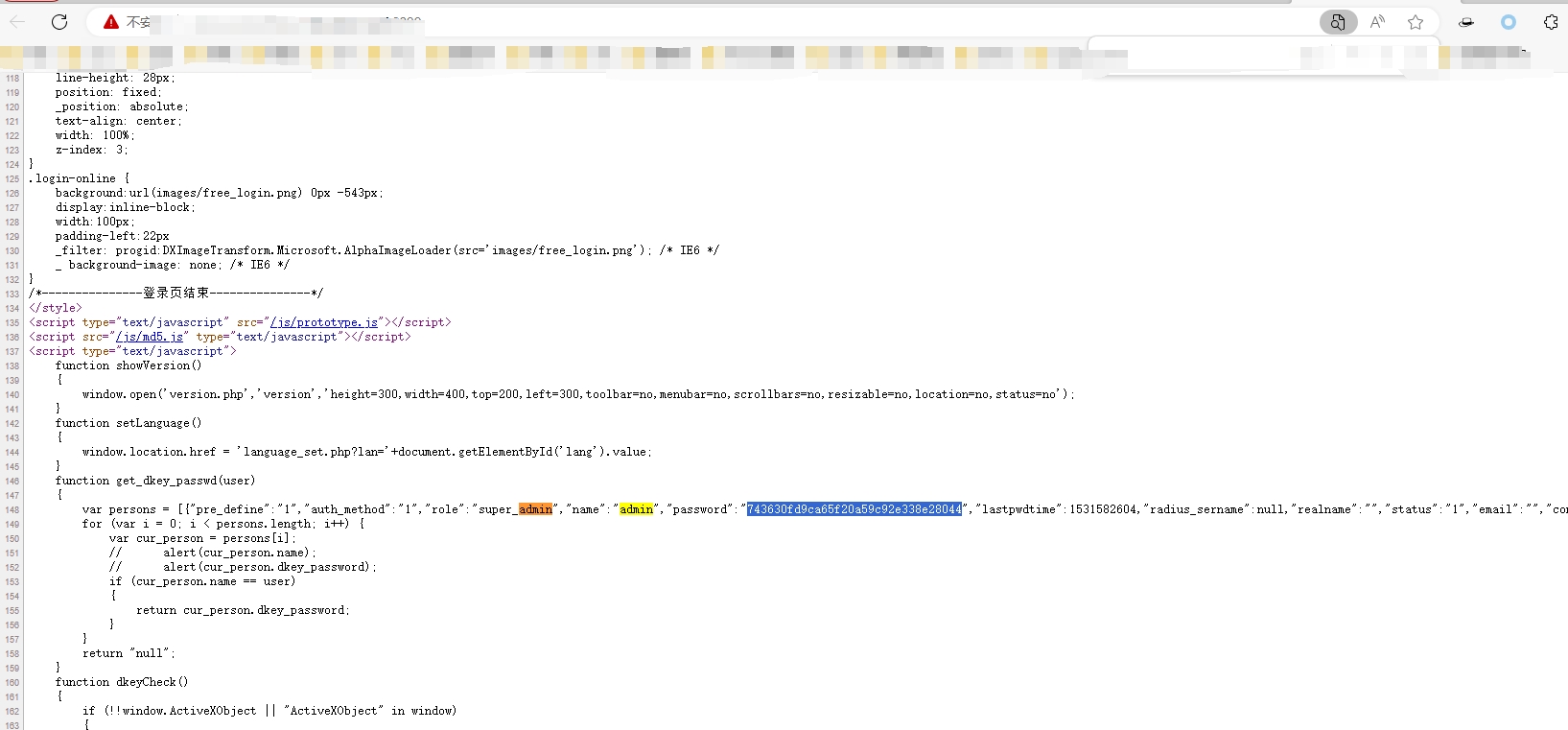Click the function get_dkey_passwd(user) line

[x=155, y=481]
